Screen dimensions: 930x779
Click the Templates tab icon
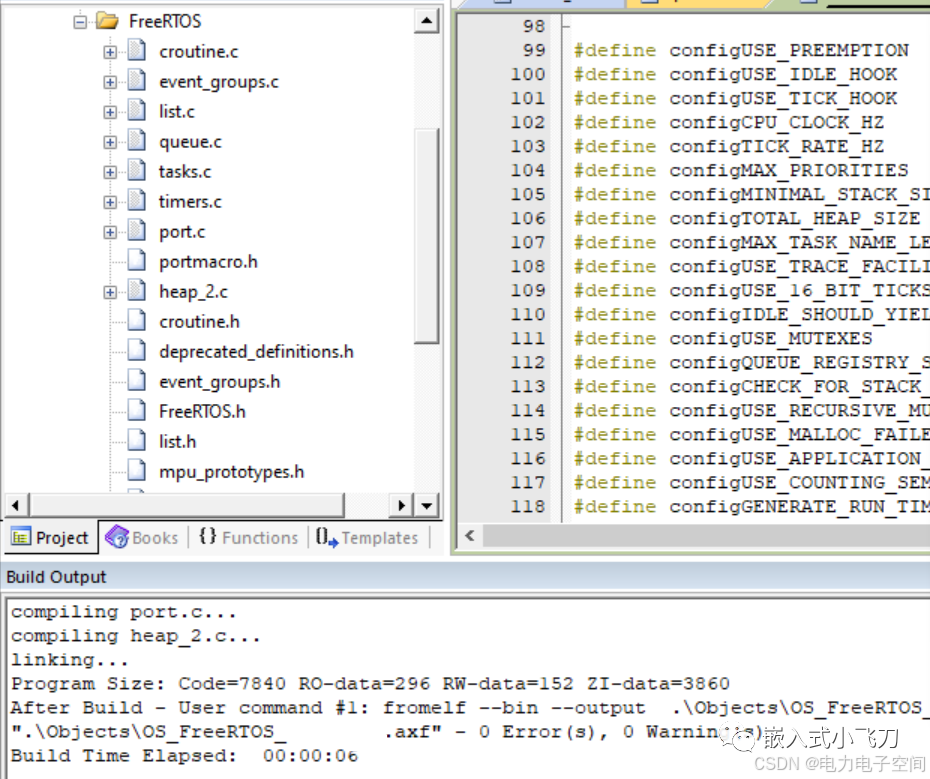tap(324, 537)
